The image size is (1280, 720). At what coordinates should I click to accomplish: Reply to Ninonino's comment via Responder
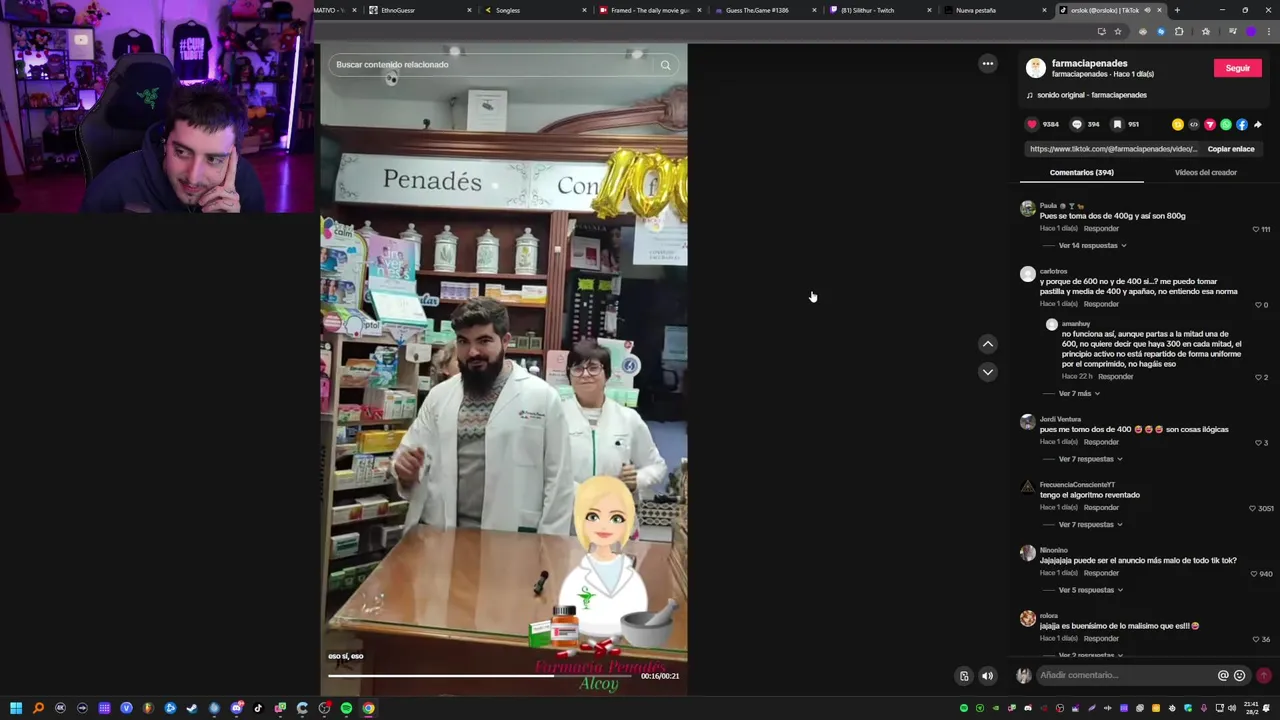(x=1101, y=573)
